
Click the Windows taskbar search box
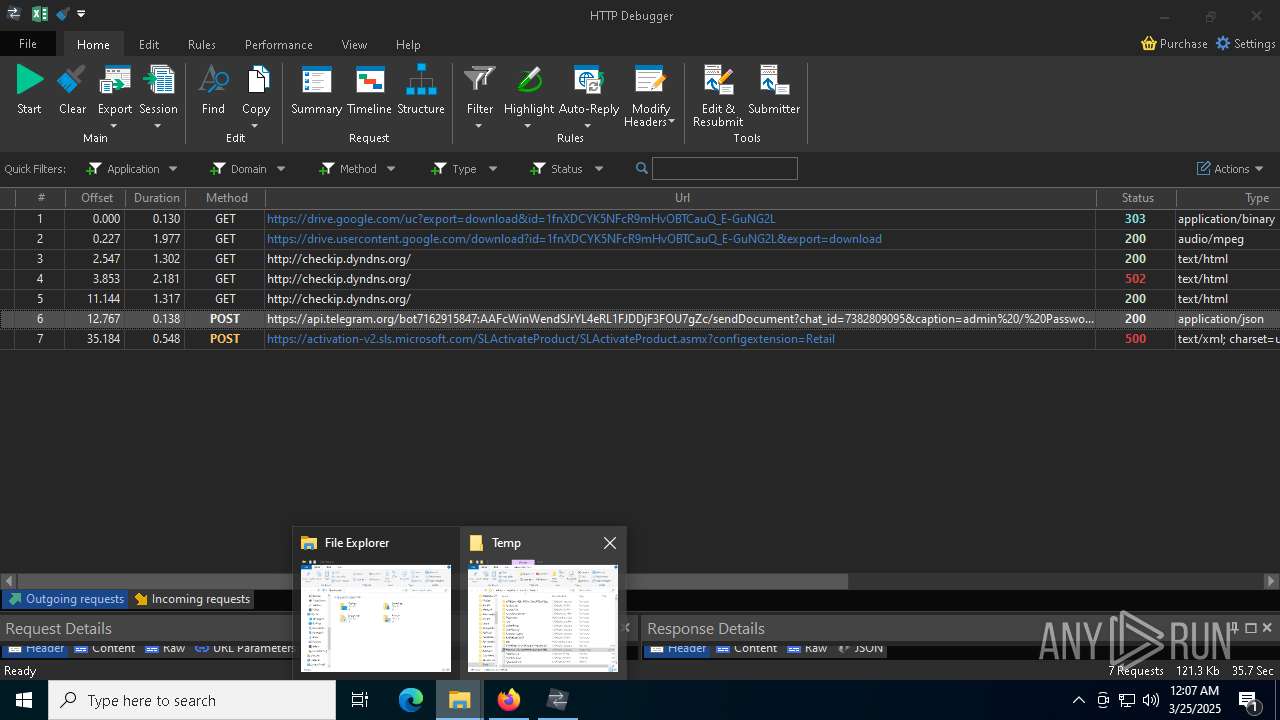pos(192,700)
